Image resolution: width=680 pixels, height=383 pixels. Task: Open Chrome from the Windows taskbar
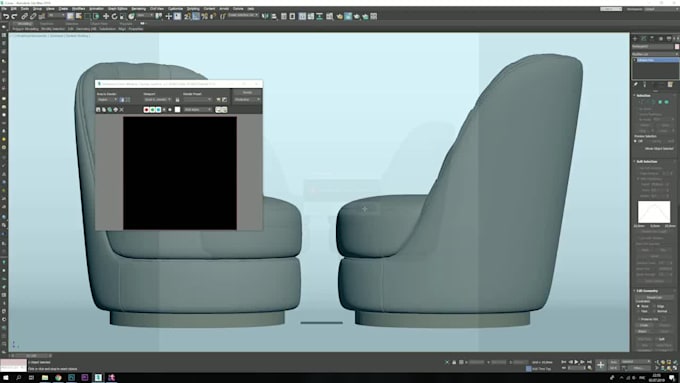click(58, 378)
